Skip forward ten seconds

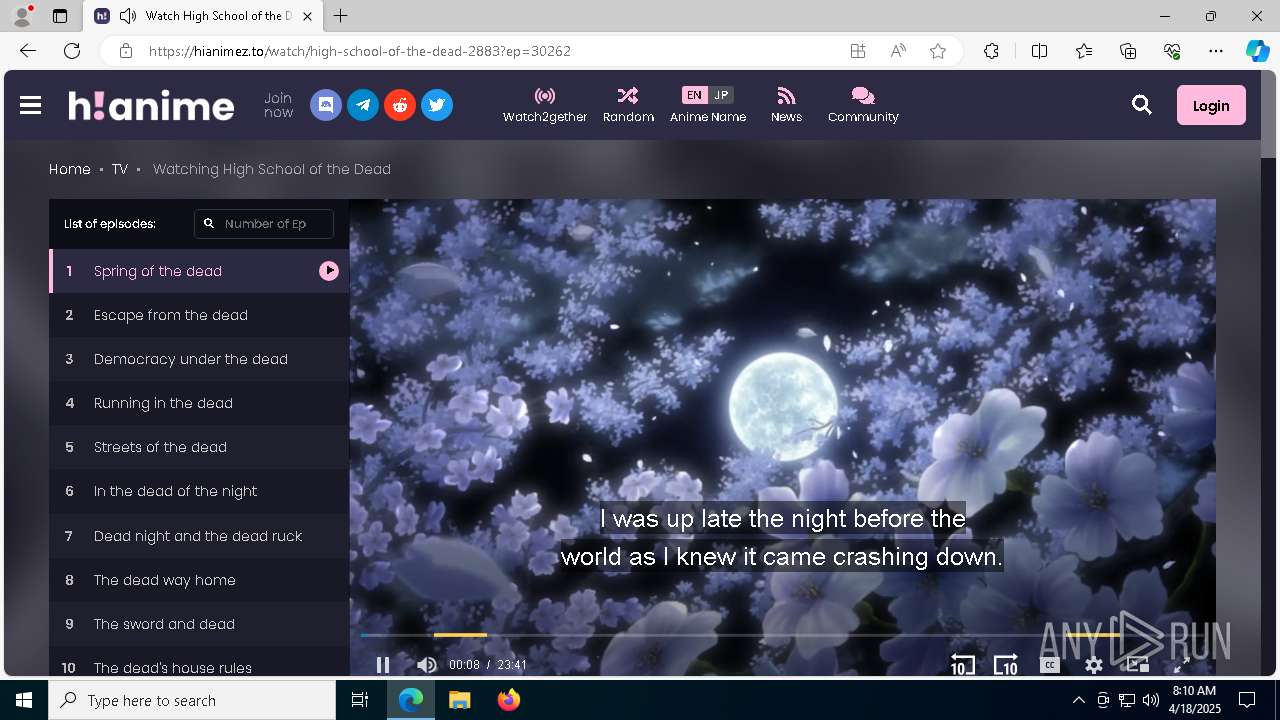[1005, 665]
